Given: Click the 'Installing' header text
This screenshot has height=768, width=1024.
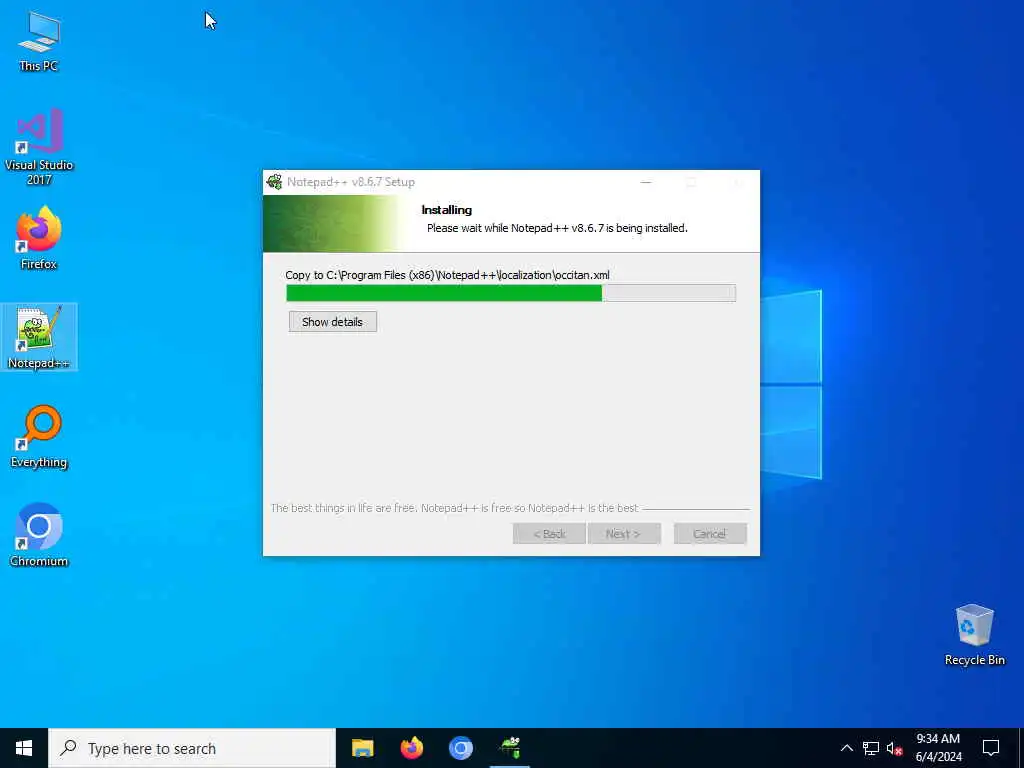Looking at the screenshot, I should tap(447, 210).
